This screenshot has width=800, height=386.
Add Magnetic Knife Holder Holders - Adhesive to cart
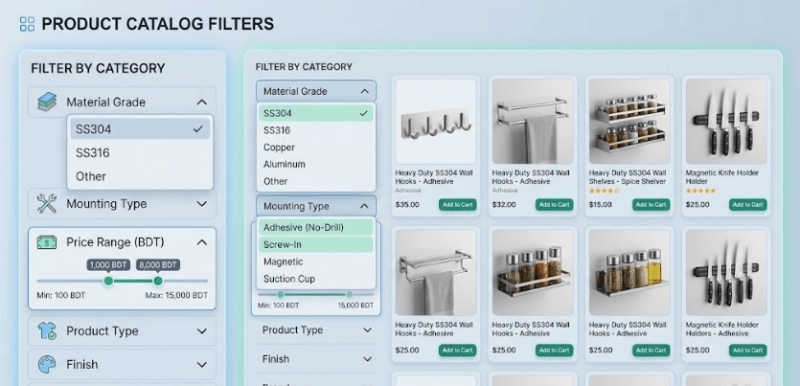tap(747, 350)
